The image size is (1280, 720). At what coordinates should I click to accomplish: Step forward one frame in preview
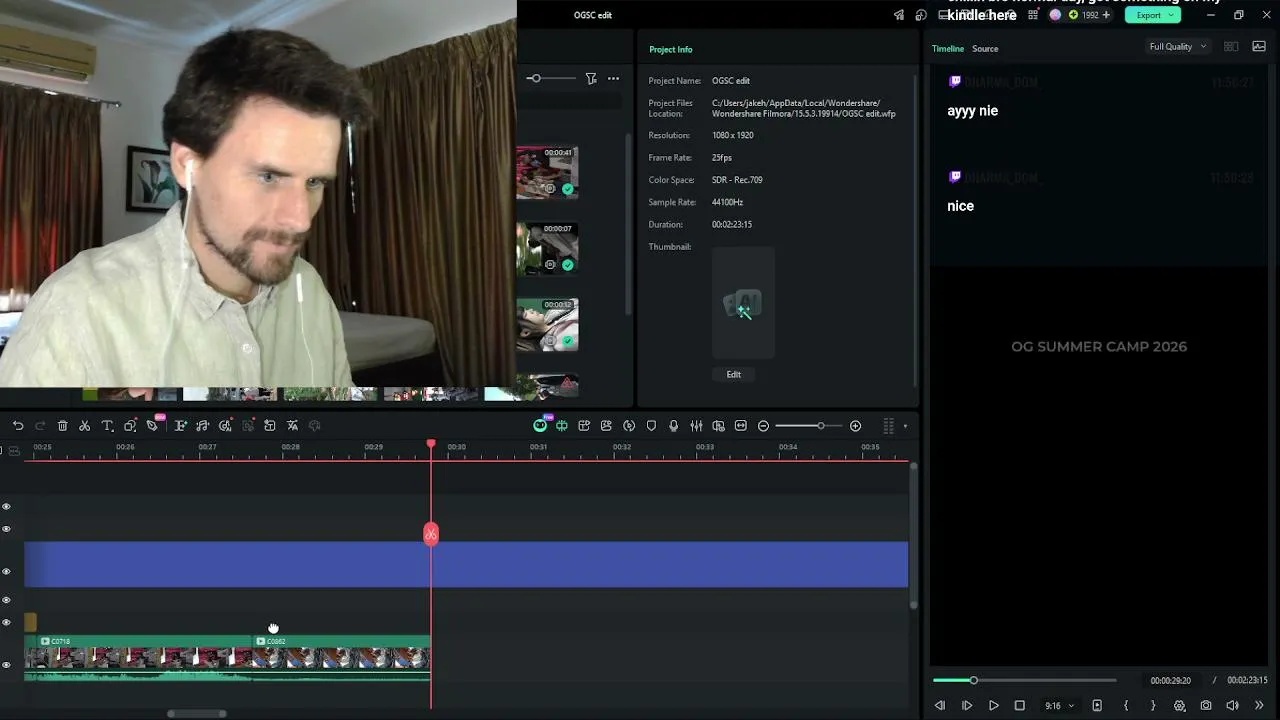[966, 706]
